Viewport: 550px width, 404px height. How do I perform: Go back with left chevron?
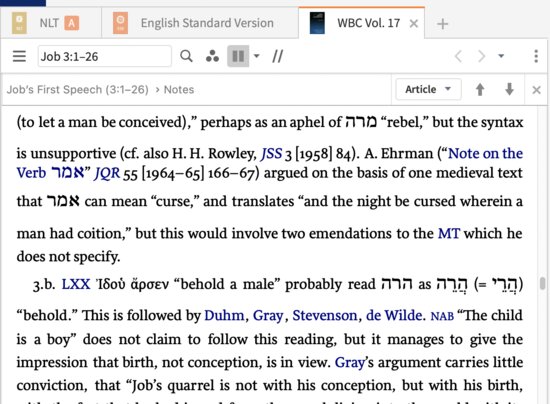click(x=458, y=56)
